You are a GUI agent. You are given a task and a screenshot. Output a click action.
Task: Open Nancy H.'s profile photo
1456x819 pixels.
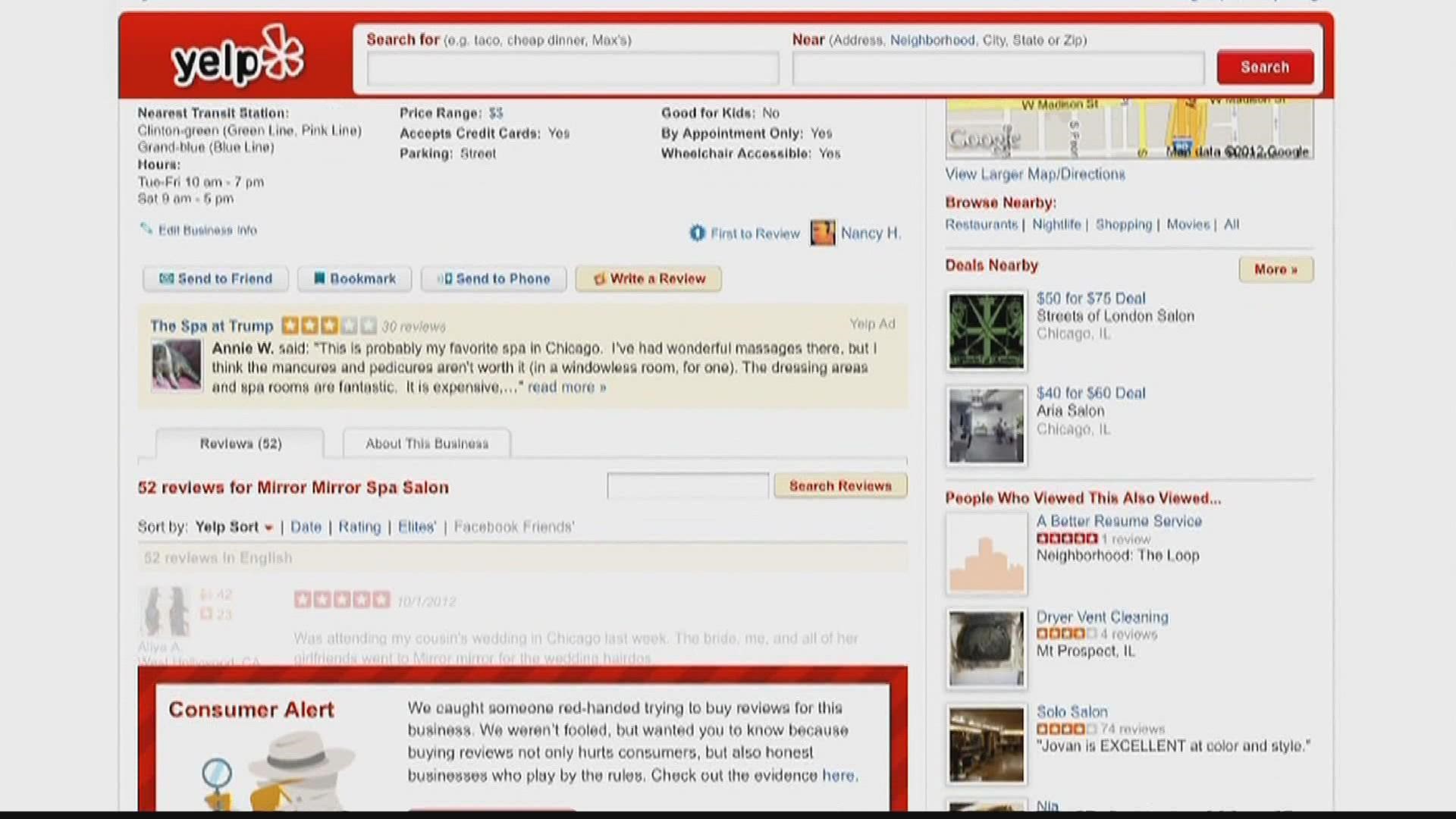(822, 233)
